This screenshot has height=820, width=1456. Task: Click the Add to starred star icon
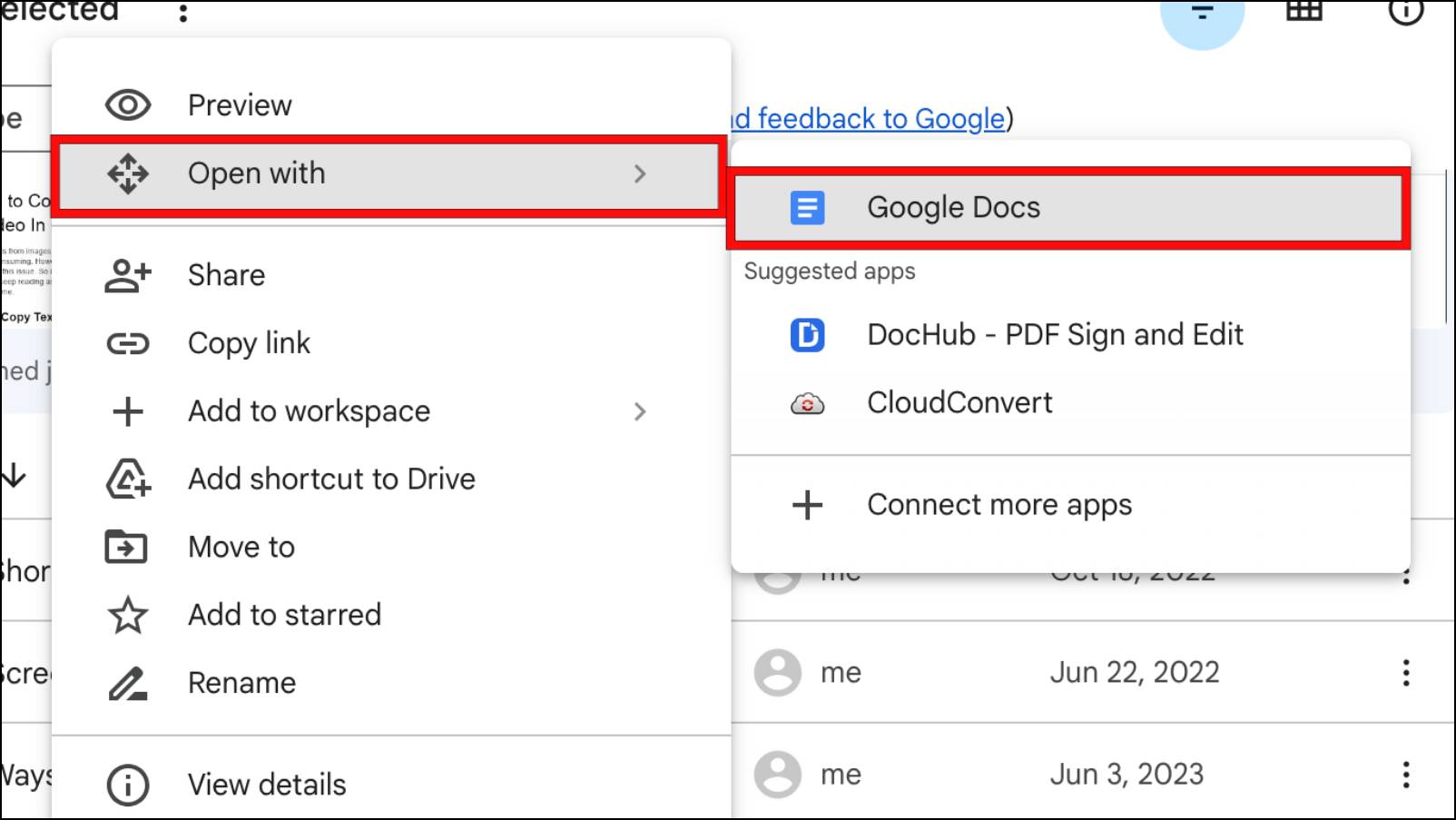pyautogui.click(x=128, y=615)
